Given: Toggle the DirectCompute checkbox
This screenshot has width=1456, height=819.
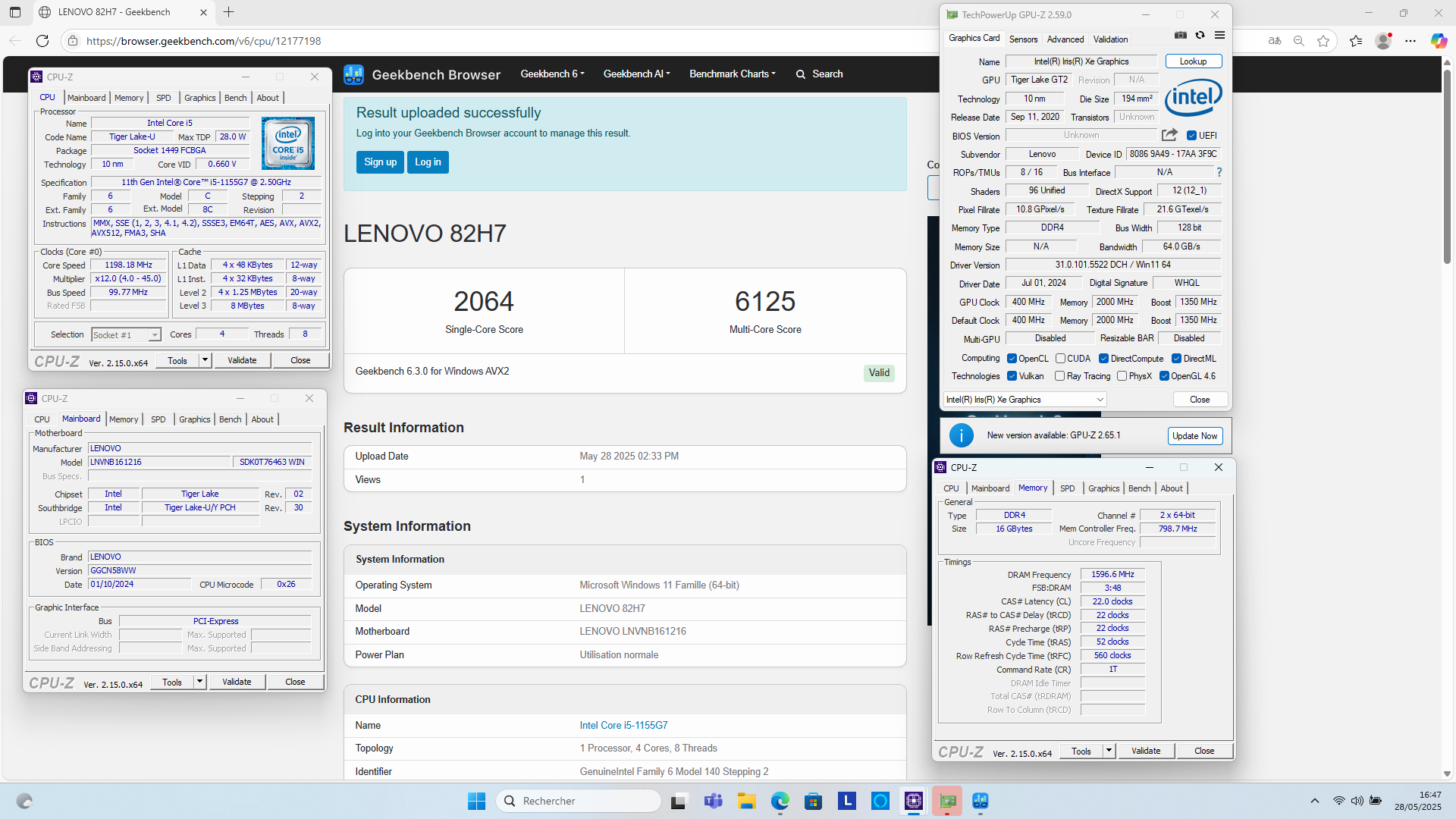Looking at the screenshot, I should [1103, 359].
